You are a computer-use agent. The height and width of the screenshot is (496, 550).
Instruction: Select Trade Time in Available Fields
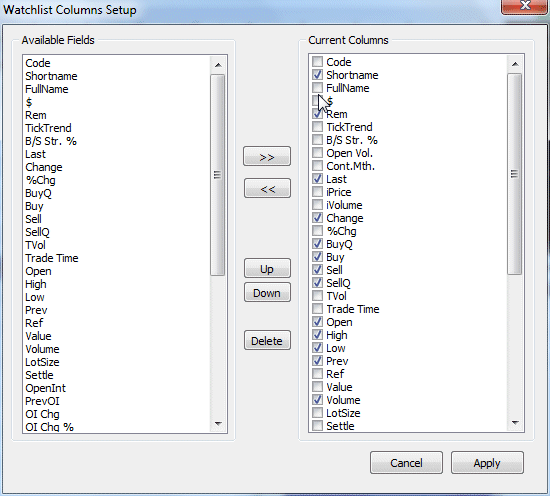click(52, 258)
